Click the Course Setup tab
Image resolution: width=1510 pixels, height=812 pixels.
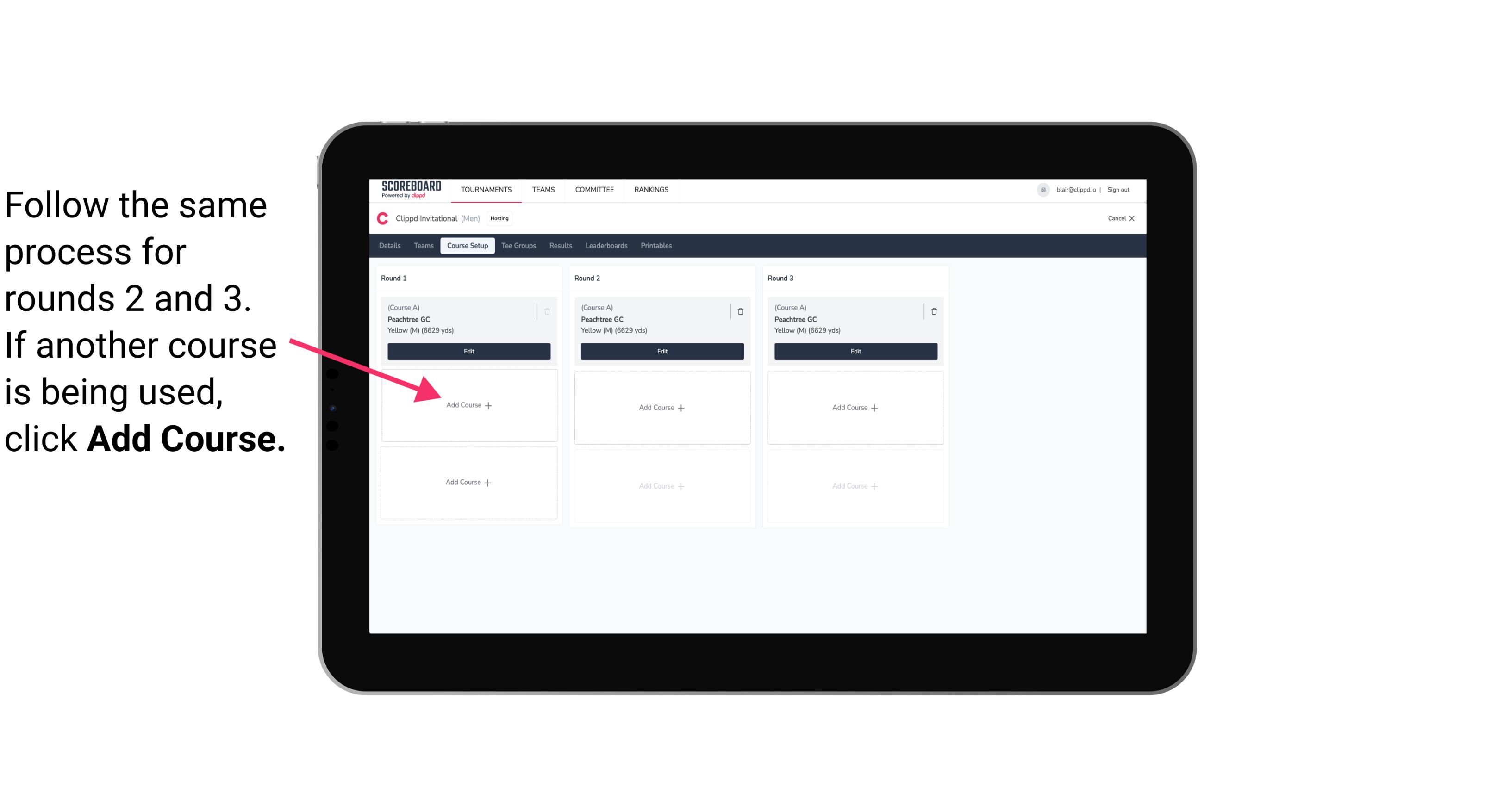(466, 245)
